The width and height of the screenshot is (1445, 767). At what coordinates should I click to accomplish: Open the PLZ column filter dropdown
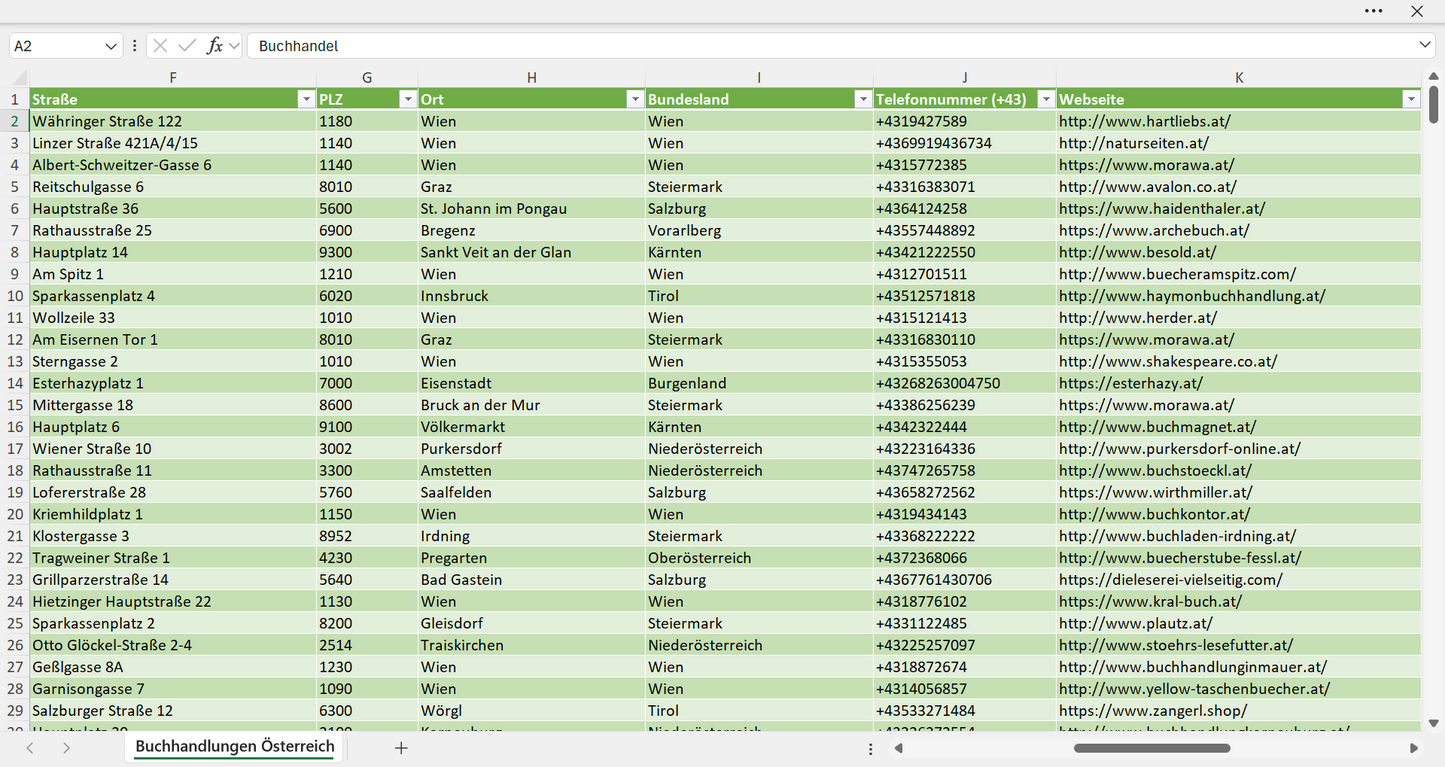pyautogui.click(x=408, y=99)
